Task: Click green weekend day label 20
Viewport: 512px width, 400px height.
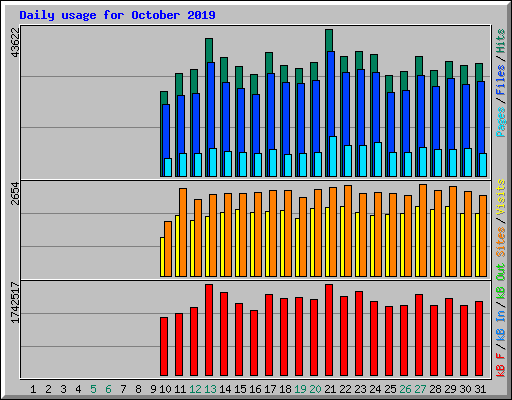Action: tap(315, 389)
